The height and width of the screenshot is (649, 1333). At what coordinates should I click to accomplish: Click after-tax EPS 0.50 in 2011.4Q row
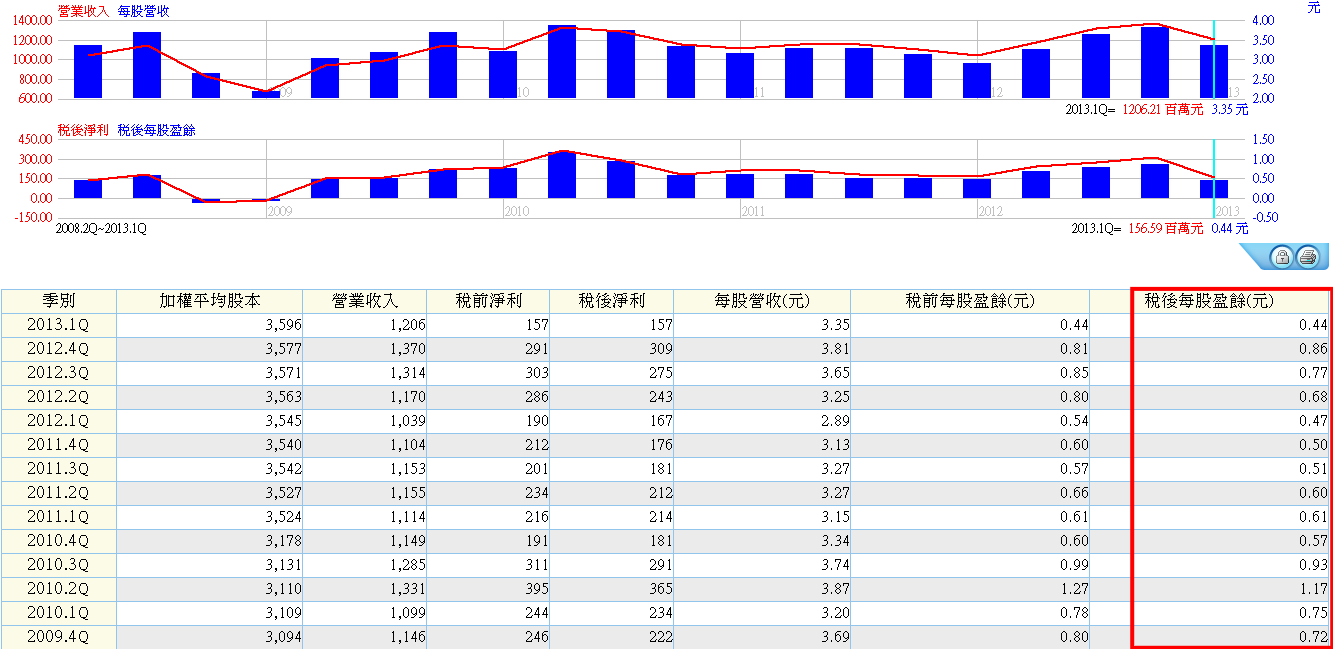pos(1312,445)
